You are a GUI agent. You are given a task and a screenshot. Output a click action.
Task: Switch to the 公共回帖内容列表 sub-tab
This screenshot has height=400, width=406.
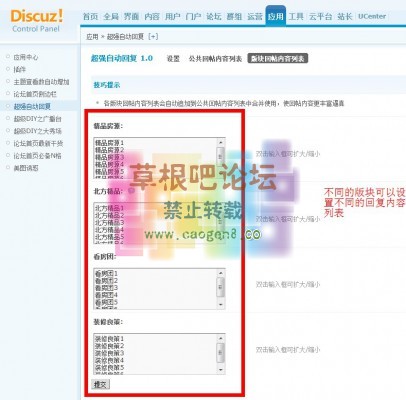click(x=215, y=59)
